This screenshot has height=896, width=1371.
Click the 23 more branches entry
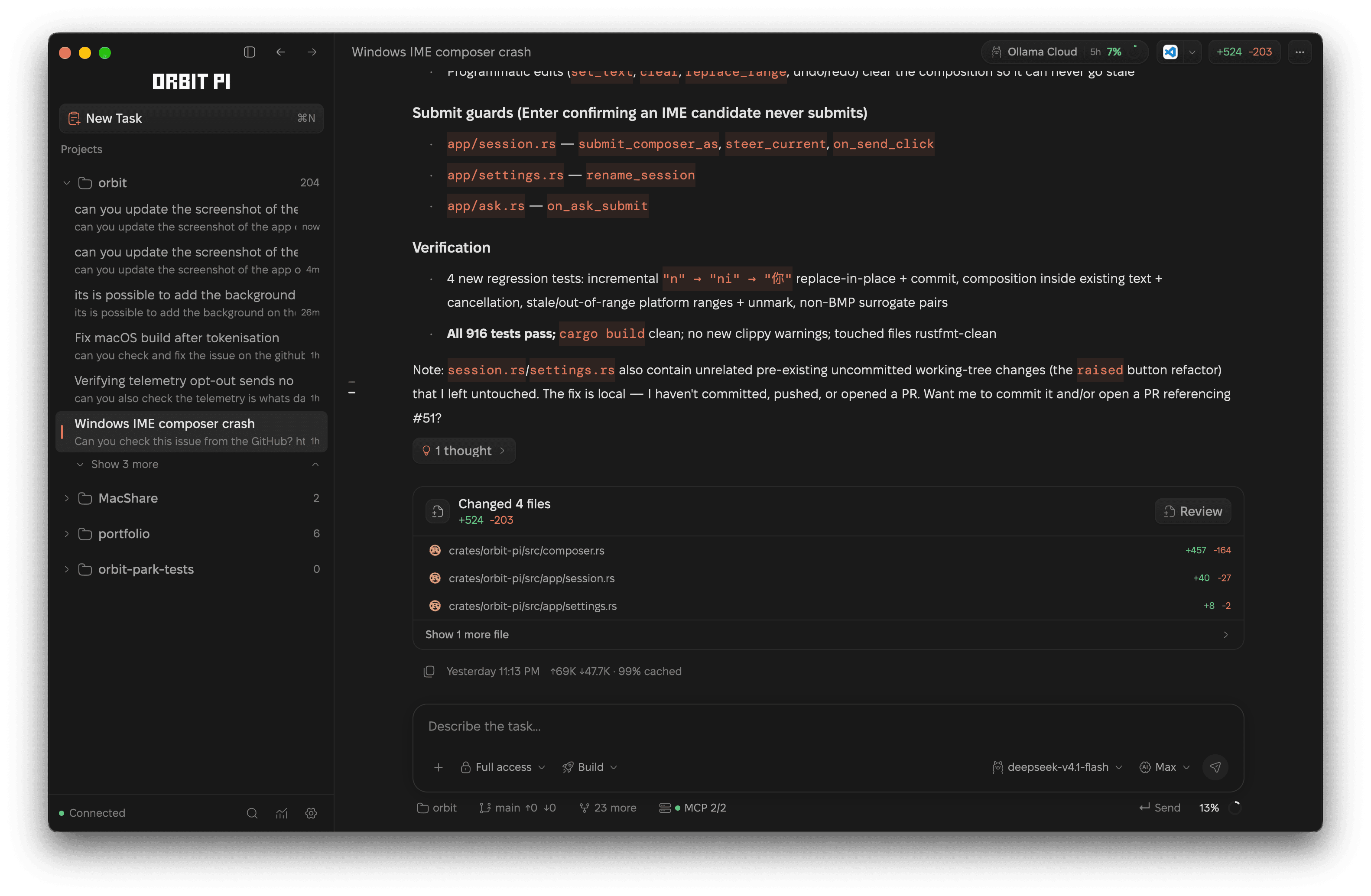click(x=607, y=807)
